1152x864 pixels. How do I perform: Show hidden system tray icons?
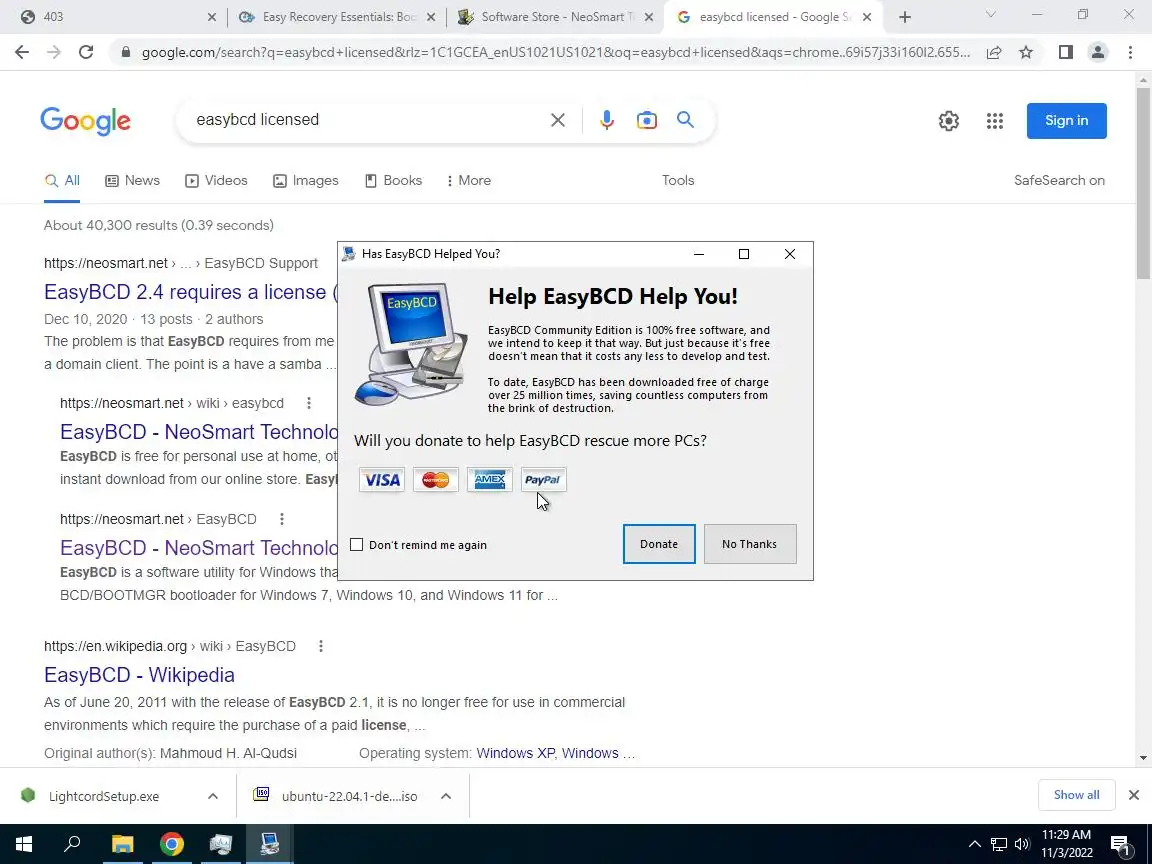pyautogui.click(x=974, y=844)
